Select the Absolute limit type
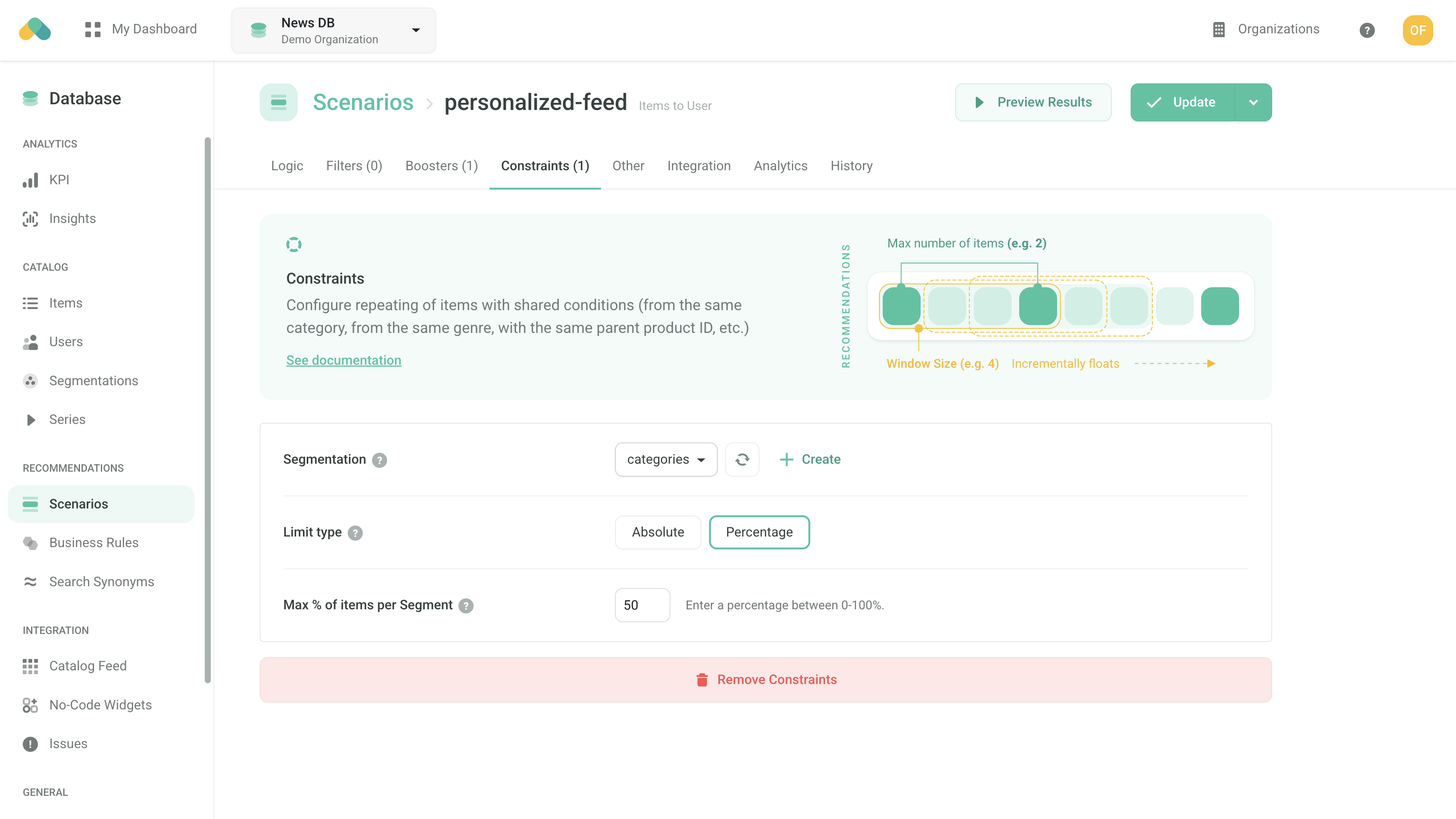The image size is (1456, 819). pos(657,532)
